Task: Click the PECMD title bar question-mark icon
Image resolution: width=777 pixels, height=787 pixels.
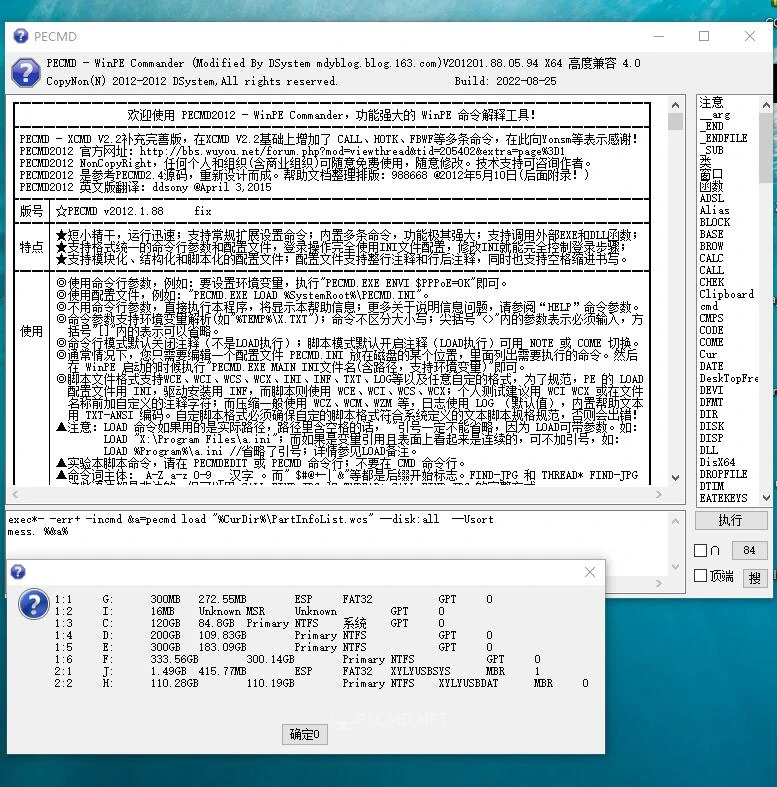Action: 21,36
